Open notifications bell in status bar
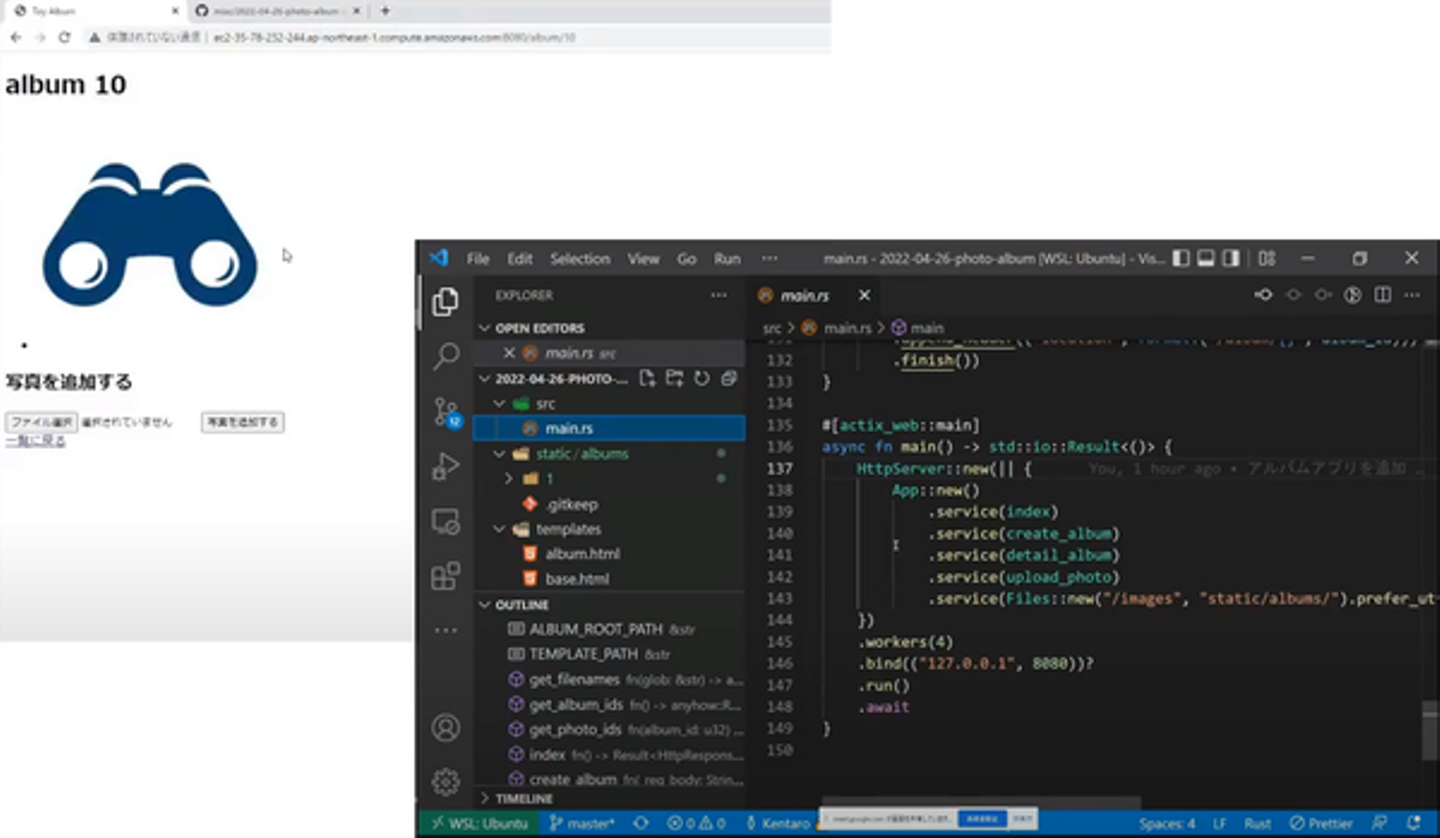The image size is (1440, 838). click(x=1412, y=823)
